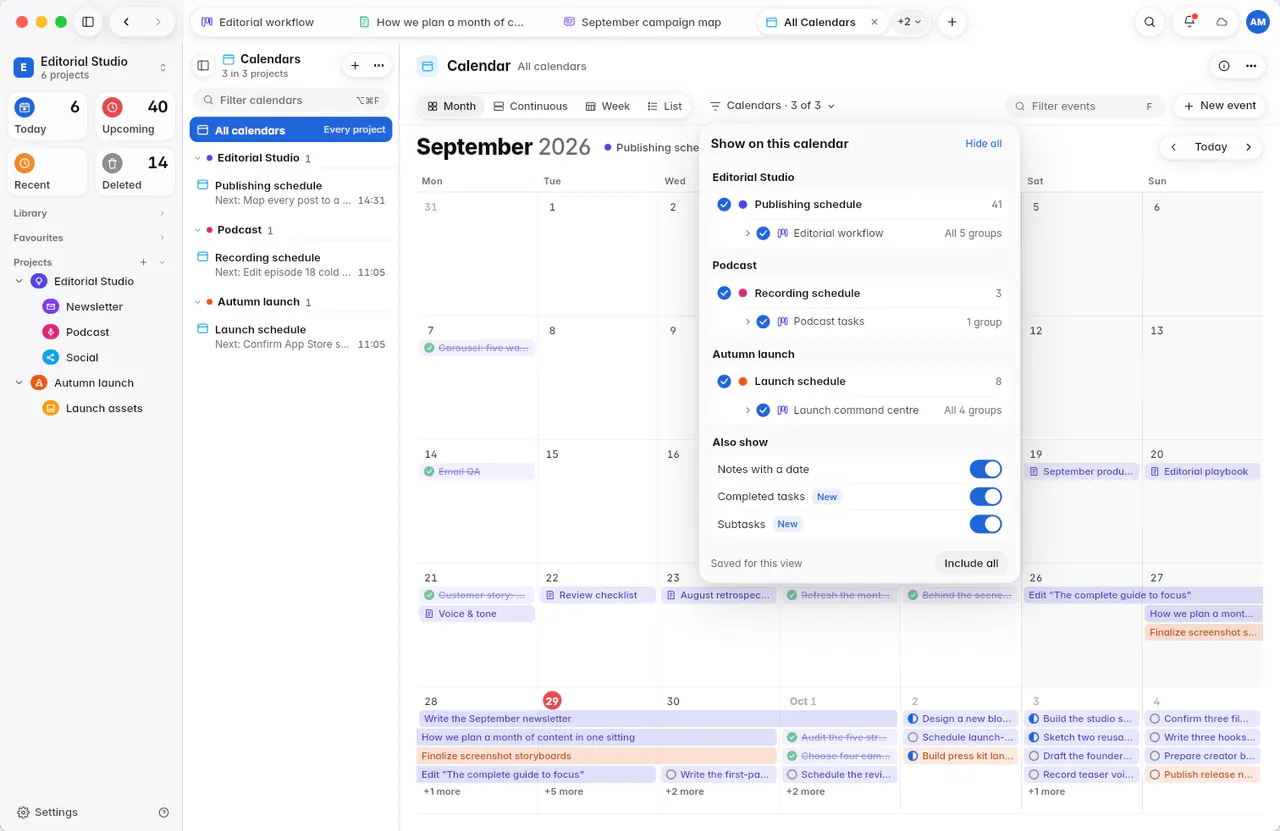
Task: Open calendar header more options ellipsis
Action: tap(1251, 66)
